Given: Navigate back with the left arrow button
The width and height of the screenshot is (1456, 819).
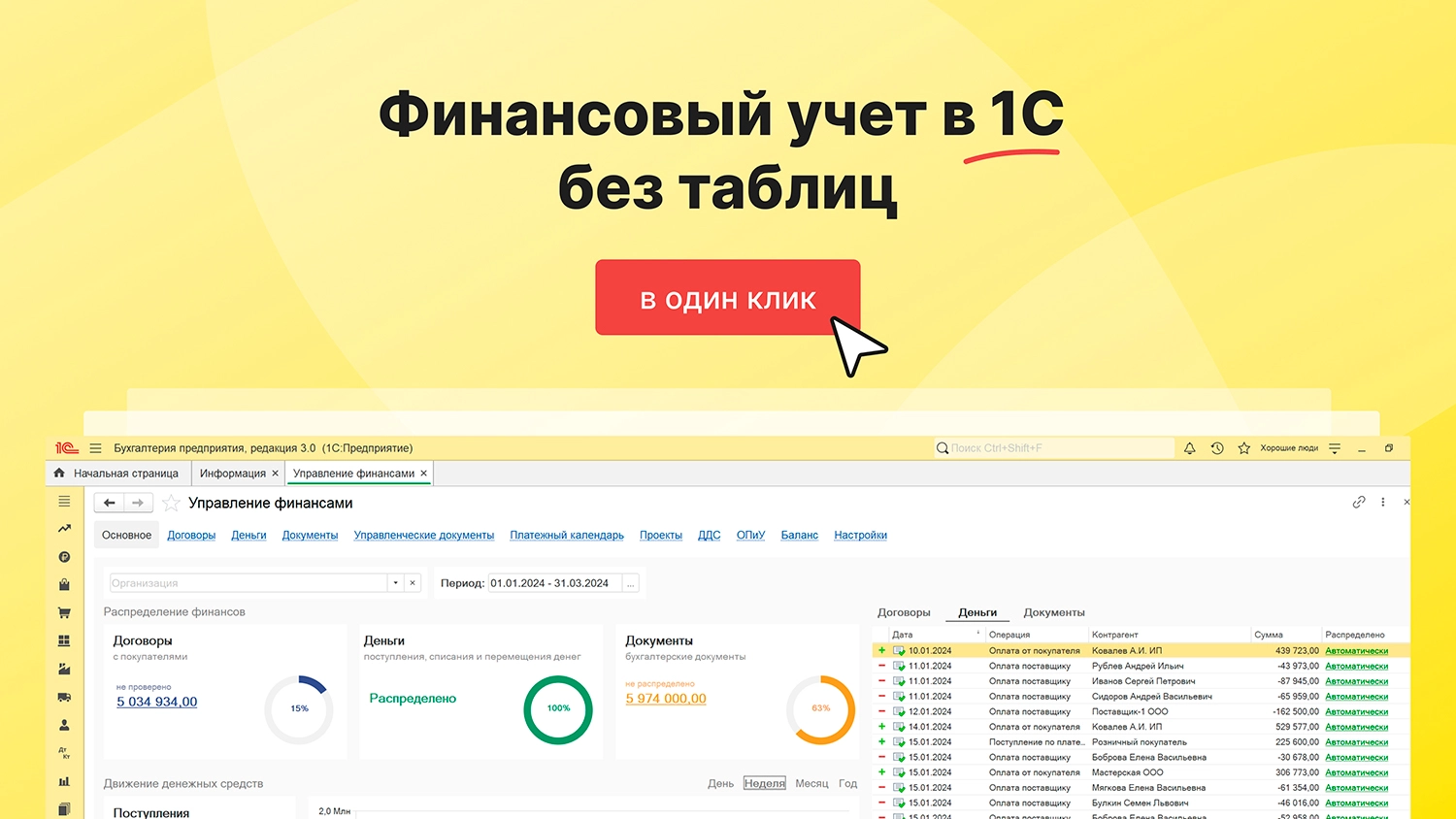Looking at the screenshot, I should point(110,503).
